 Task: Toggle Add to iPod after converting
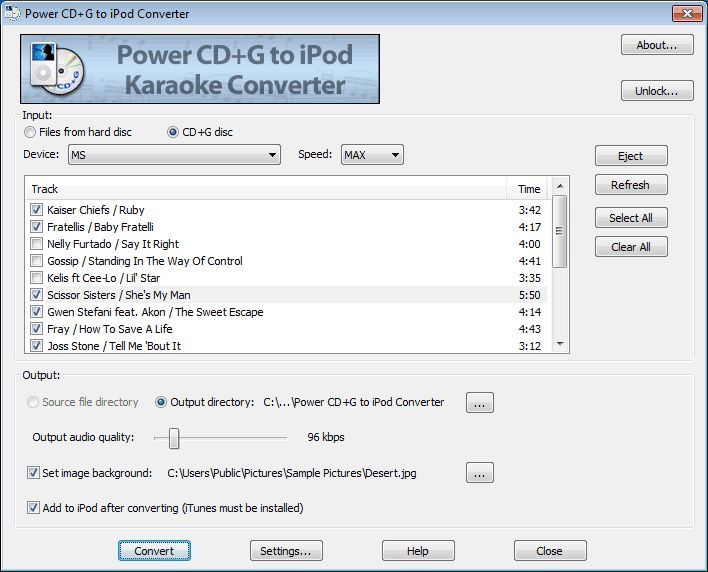[x=34, y=508]
